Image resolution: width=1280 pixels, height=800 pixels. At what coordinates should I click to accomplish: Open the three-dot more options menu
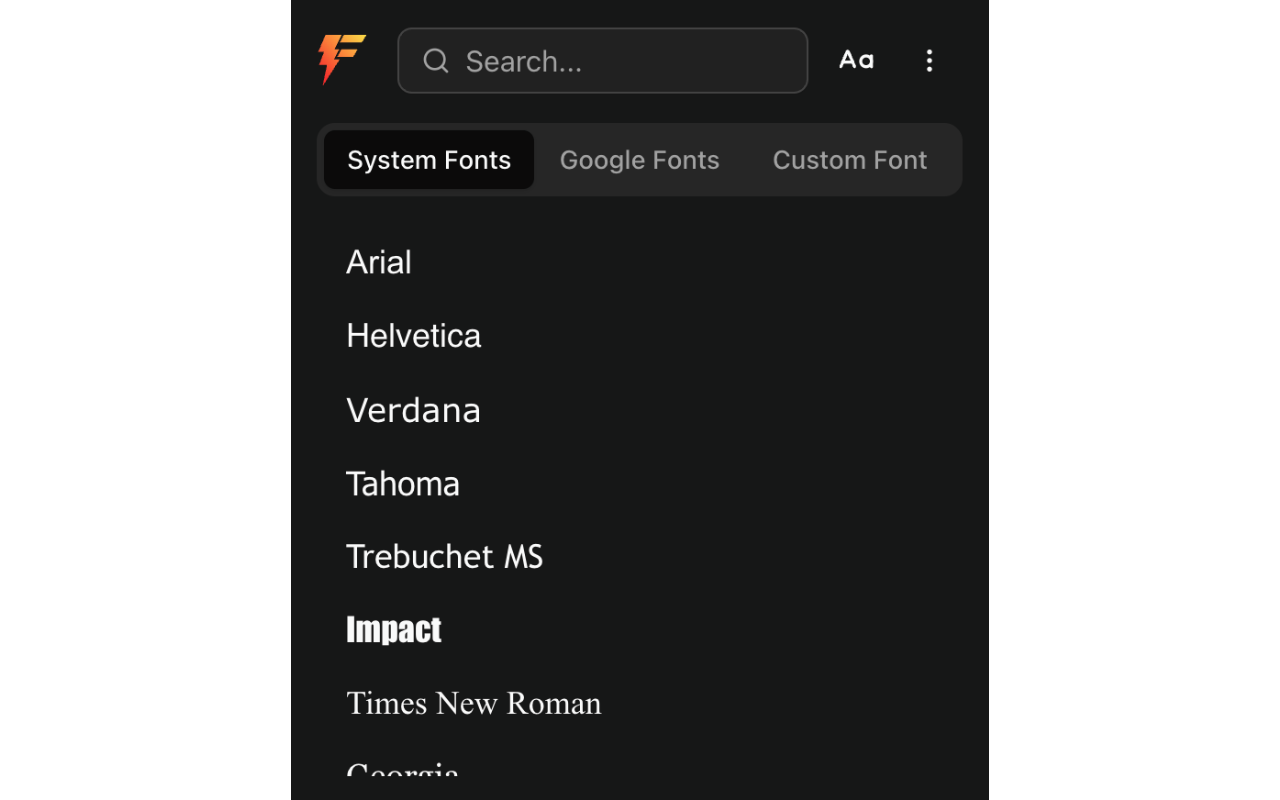929,61
